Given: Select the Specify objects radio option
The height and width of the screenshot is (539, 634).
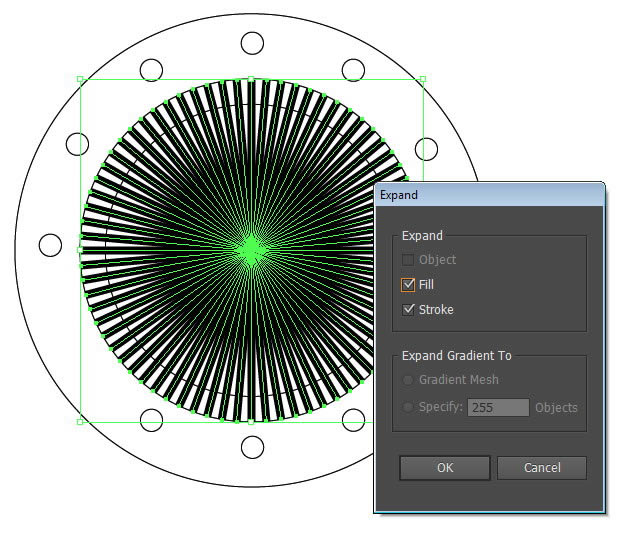Looking at the screenshot, I should tap(408, 407).
